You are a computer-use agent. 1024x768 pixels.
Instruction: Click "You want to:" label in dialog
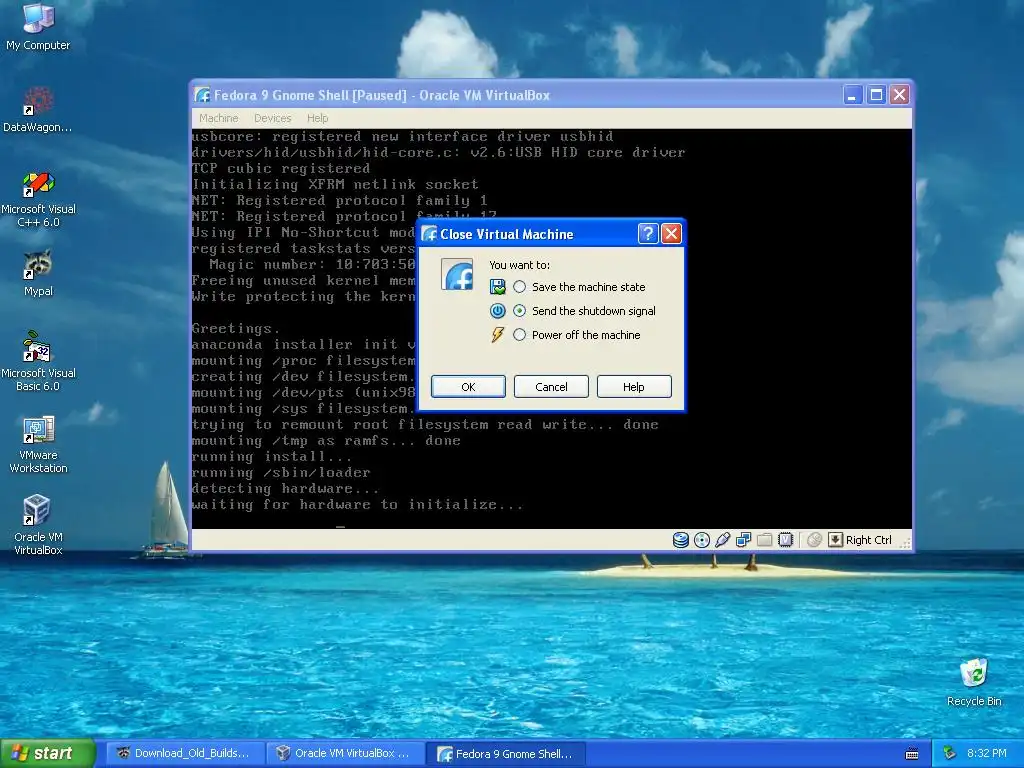(x=519, y=264)
